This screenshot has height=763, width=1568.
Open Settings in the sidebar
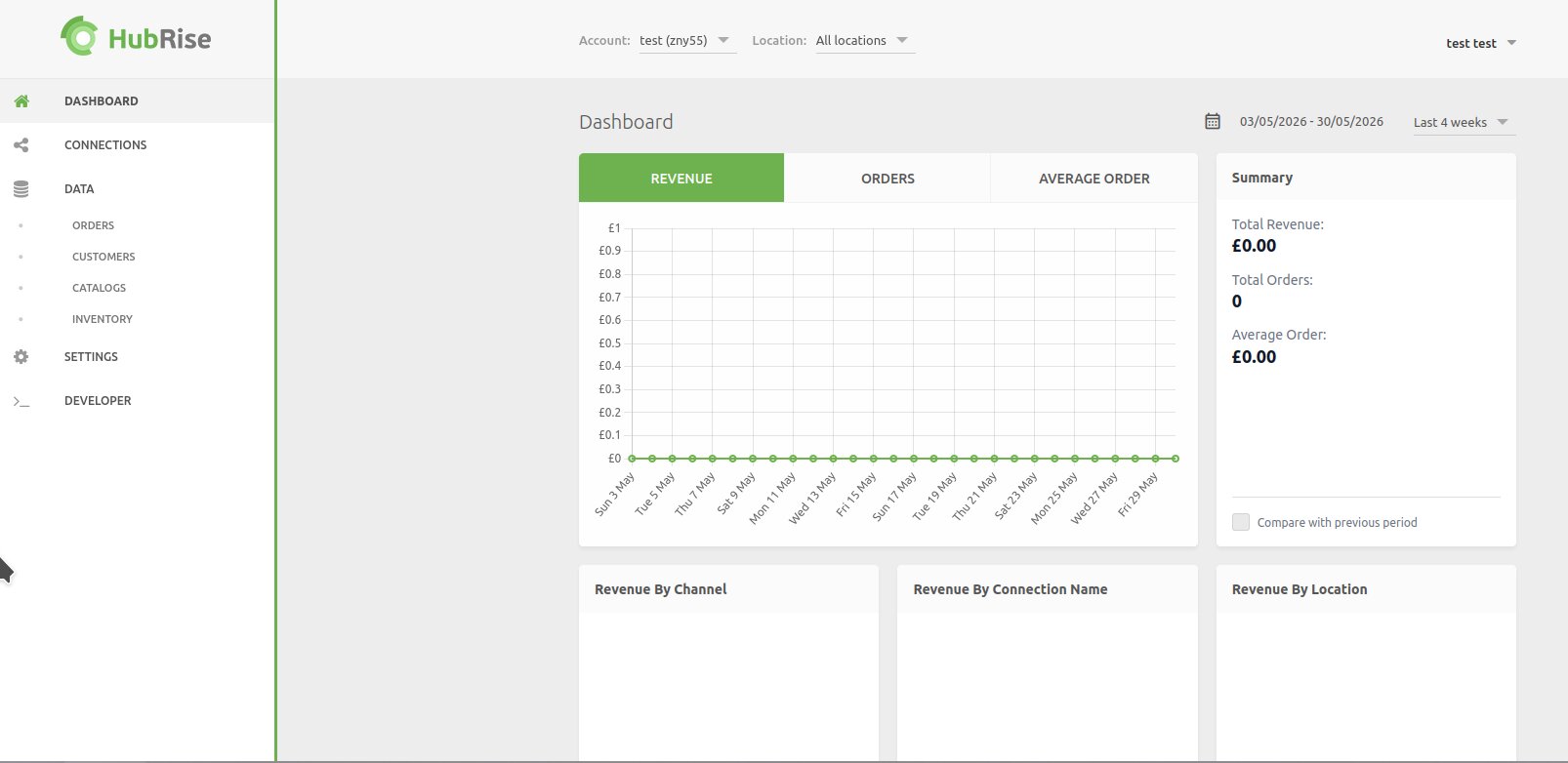click(137, 356)
